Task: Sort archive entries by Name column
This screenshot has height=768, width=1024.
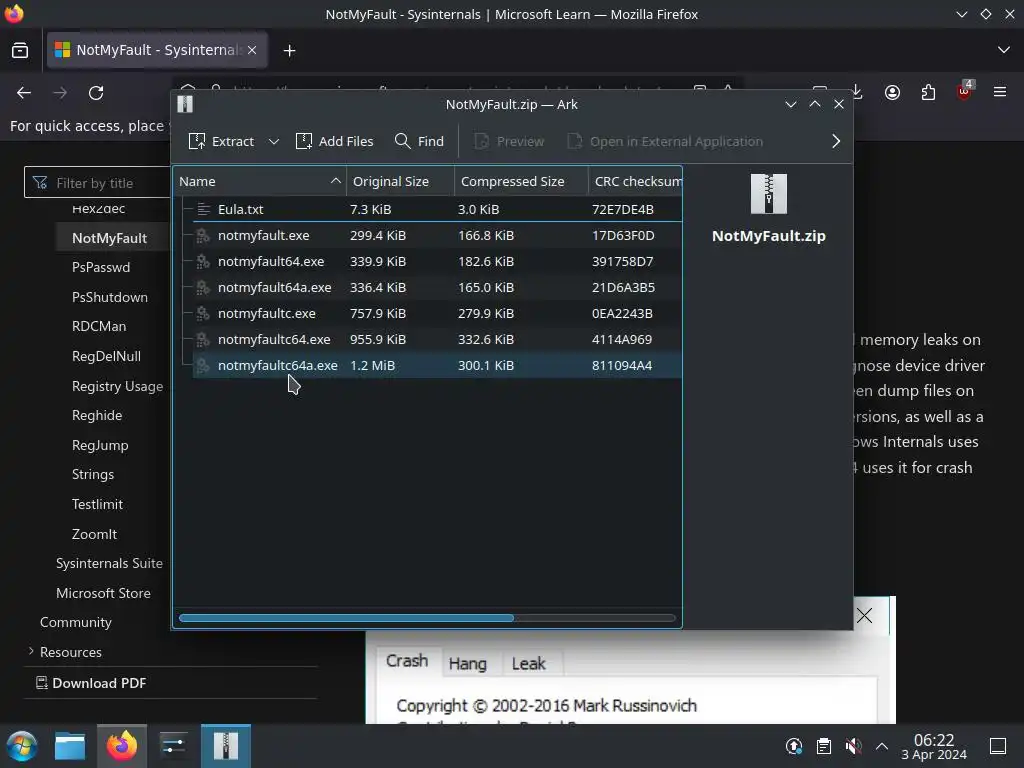Action: (x=259, y=181)
